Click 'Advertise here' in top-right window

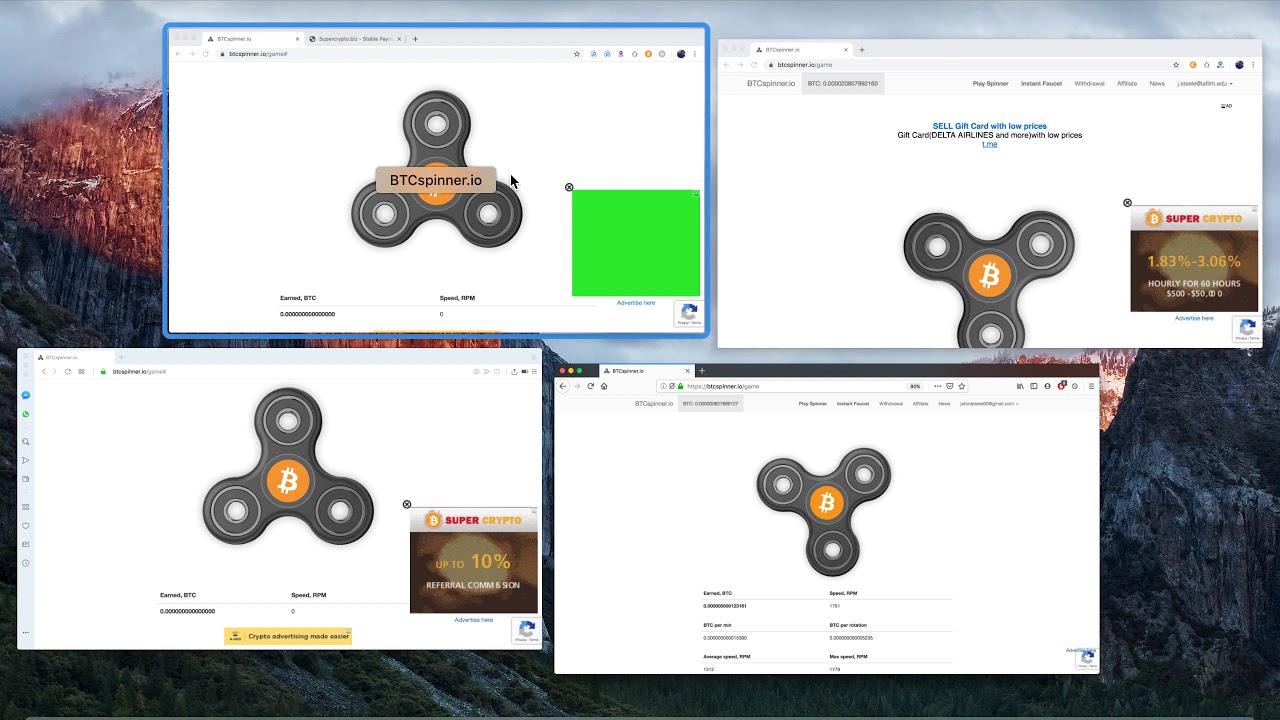(x=1194, y=318)
